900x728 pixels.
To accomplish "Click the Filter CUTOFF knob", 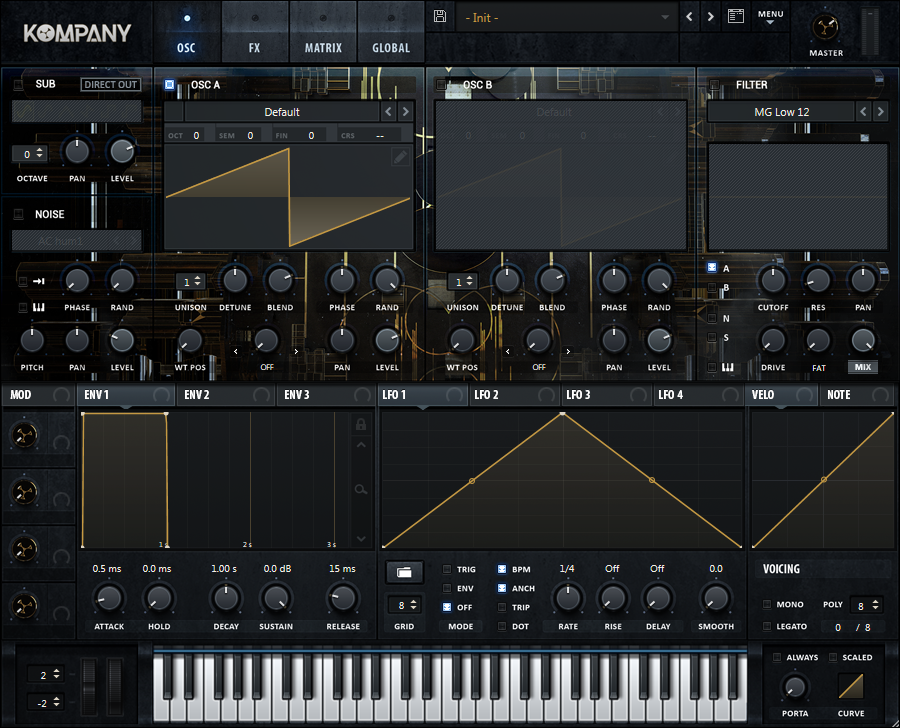I will 773,280.
